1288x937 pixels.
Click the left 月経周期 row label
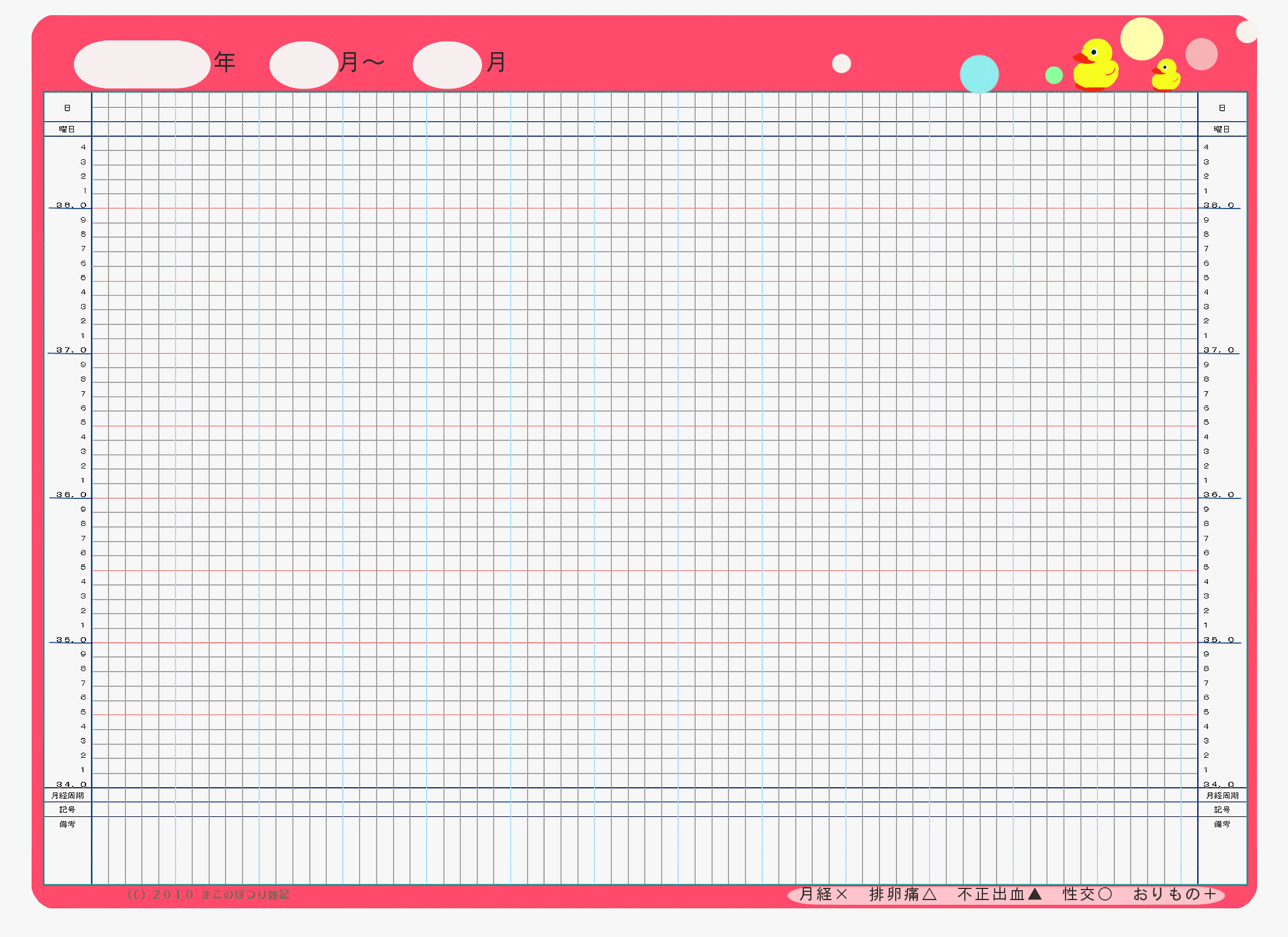[x=67, y=795]
